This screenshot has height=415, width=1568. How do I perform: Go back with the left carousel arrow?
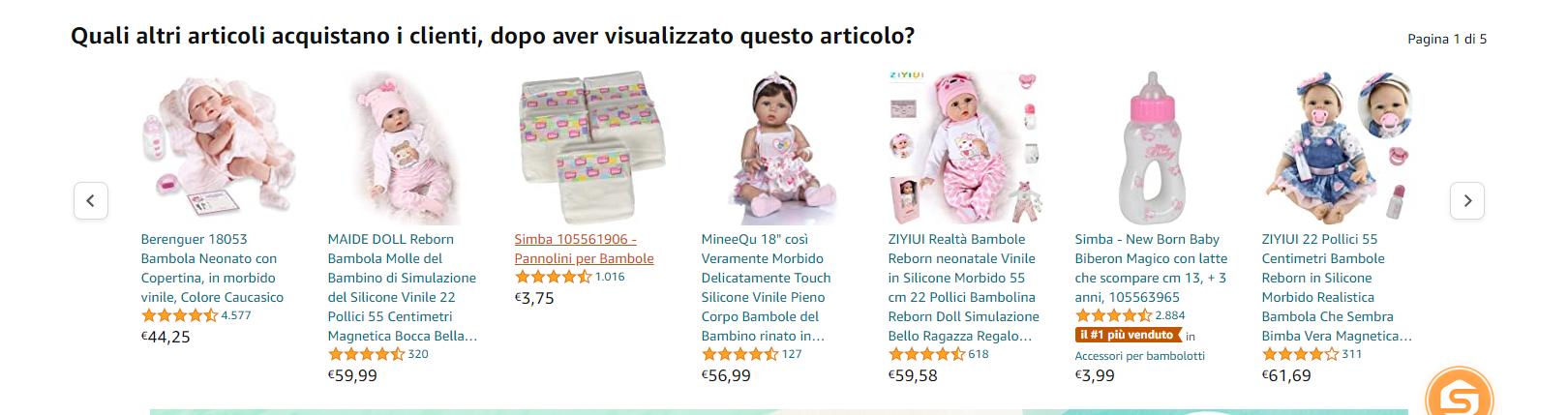click(x=91, y=201)
